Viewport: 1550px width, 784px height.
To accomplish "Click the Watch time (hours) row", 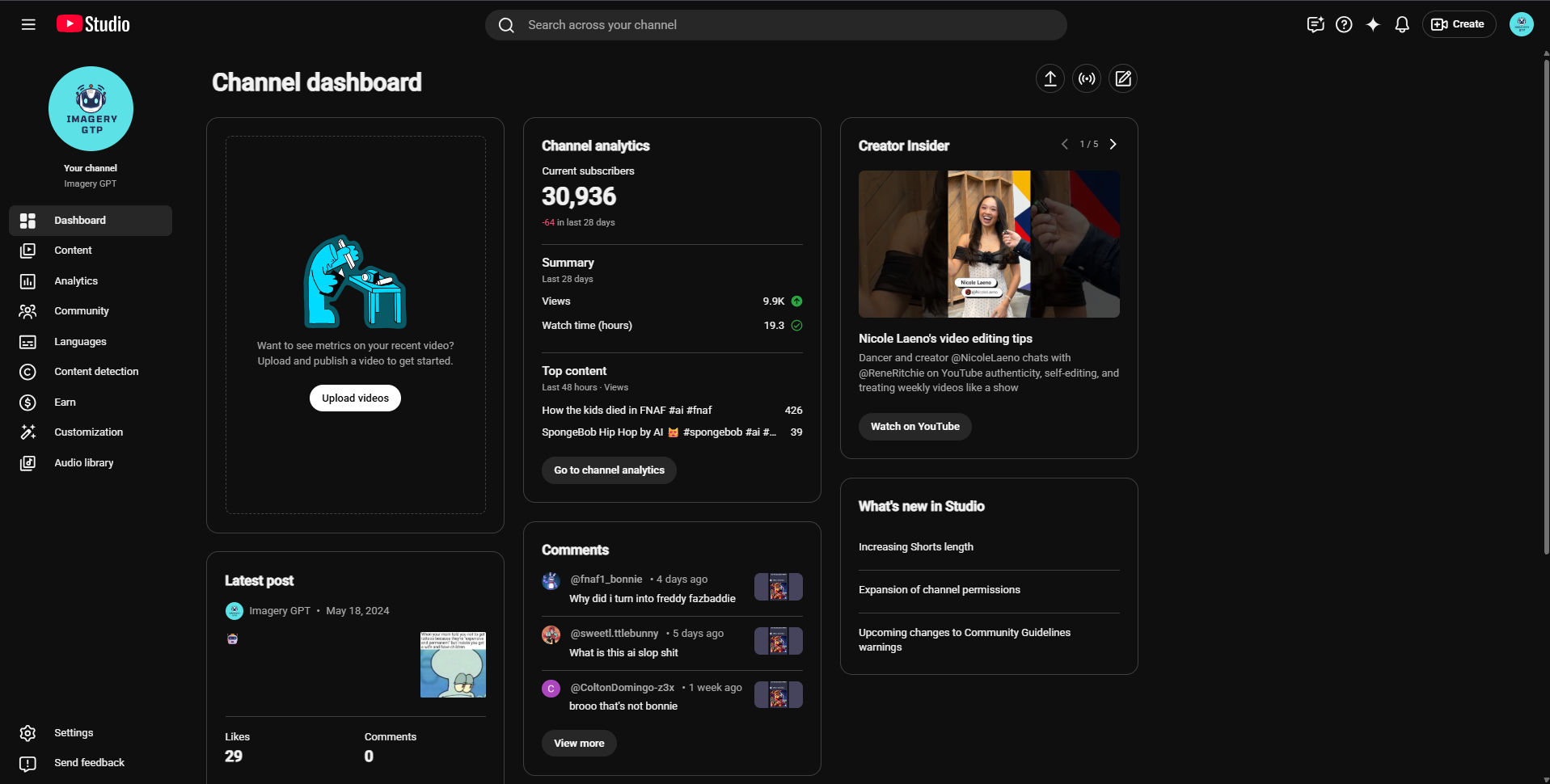I will pyautogui.click(x=672, y=326).
